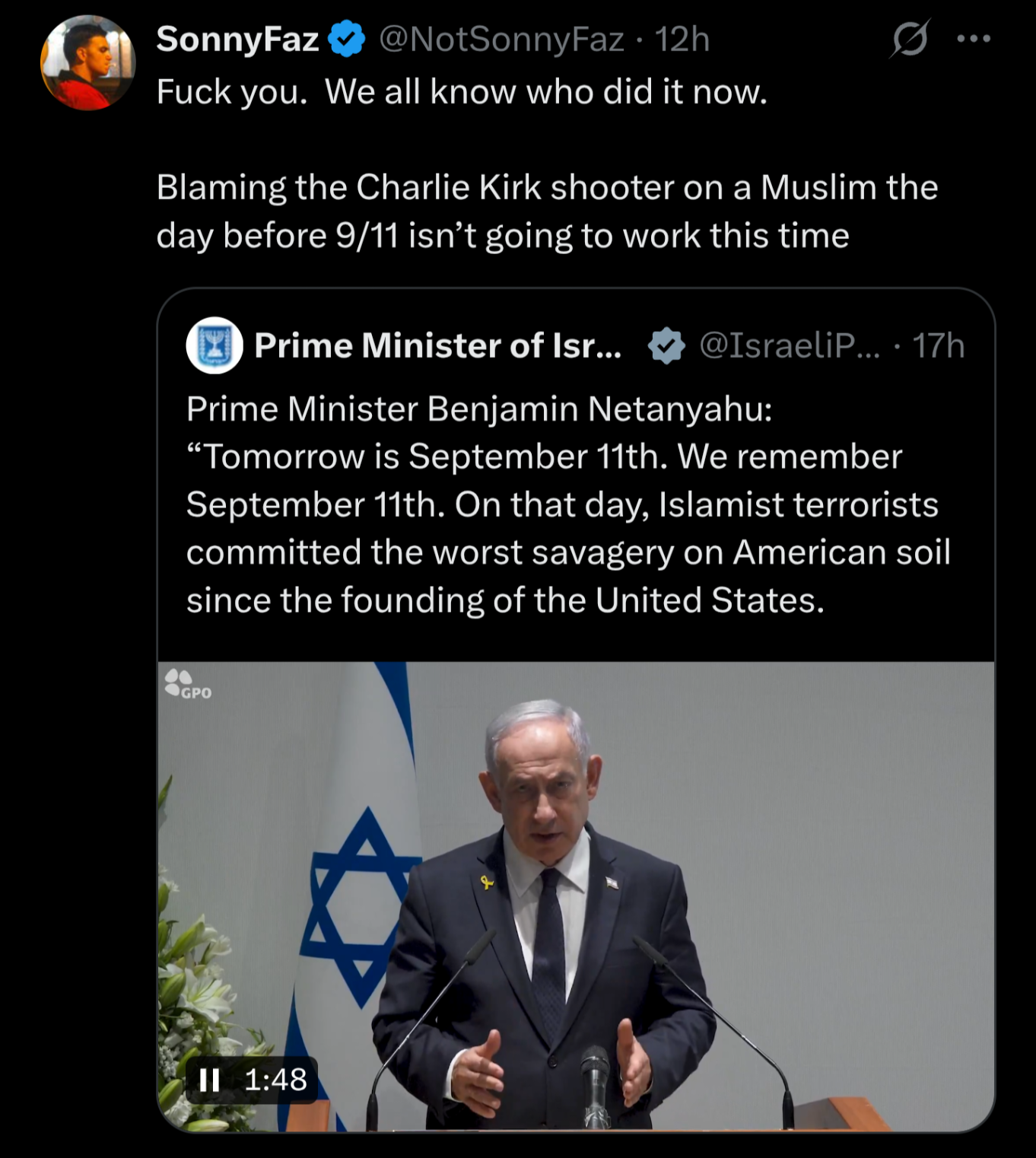Click the 17h quoted post timestamp

click(x=938, y=346)
